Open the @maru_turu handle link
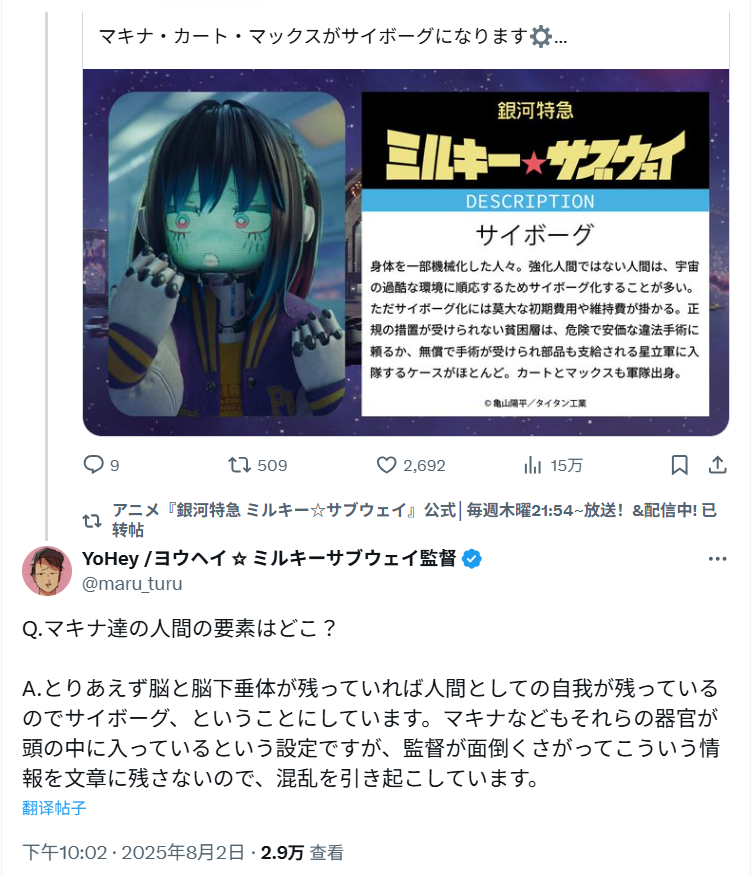Image resolution: width=754 pixels, height=876 pixels. (x=132, y=583)
